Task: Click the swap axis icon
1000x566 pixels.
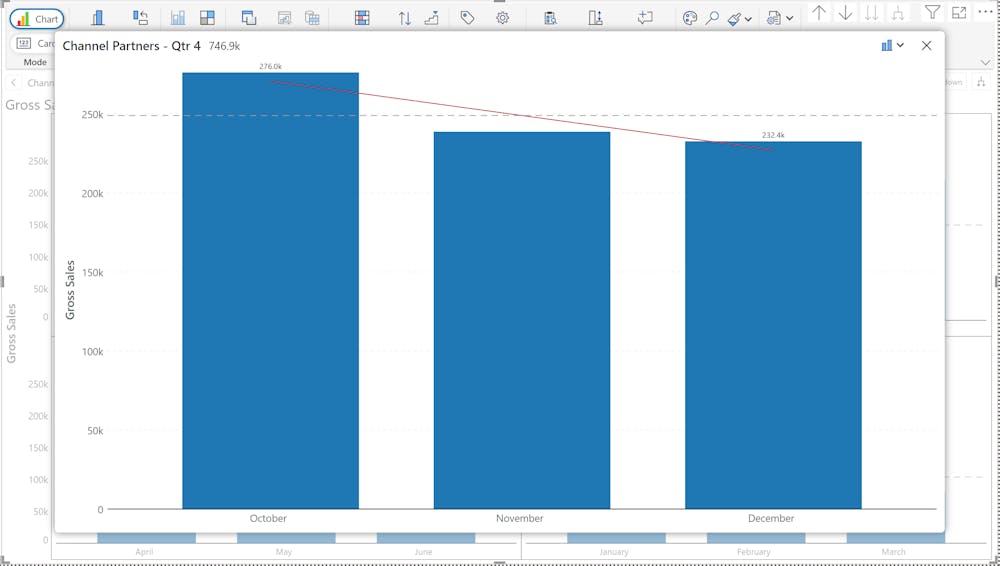Action: (x=140, y=18)
